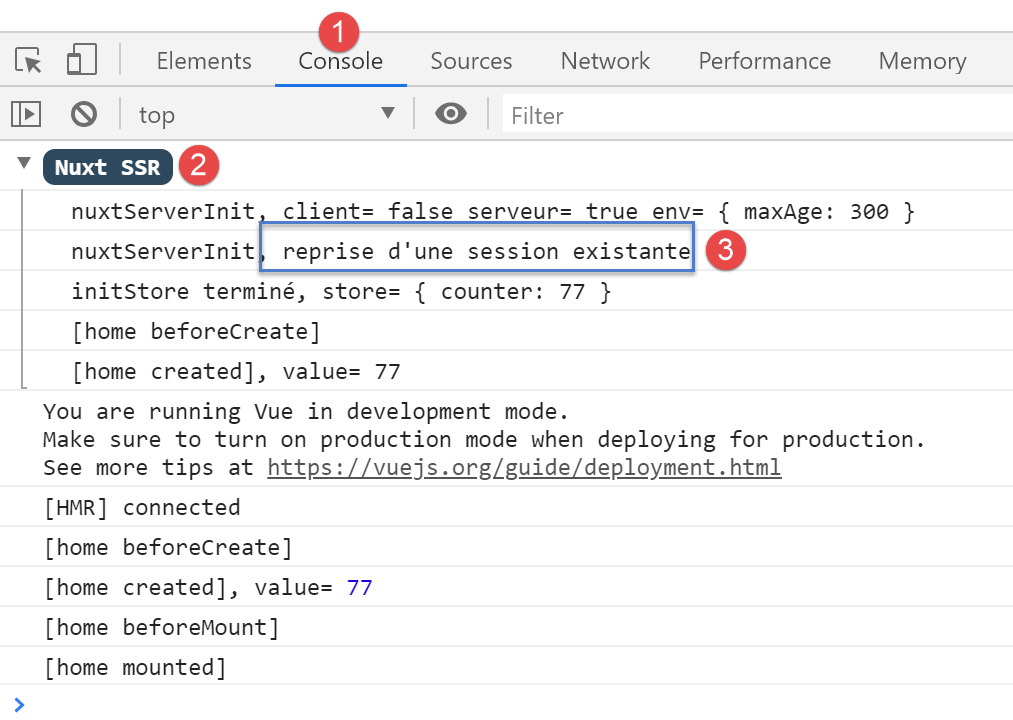Click the blue value 77 in log

click(x=359, y=587)
